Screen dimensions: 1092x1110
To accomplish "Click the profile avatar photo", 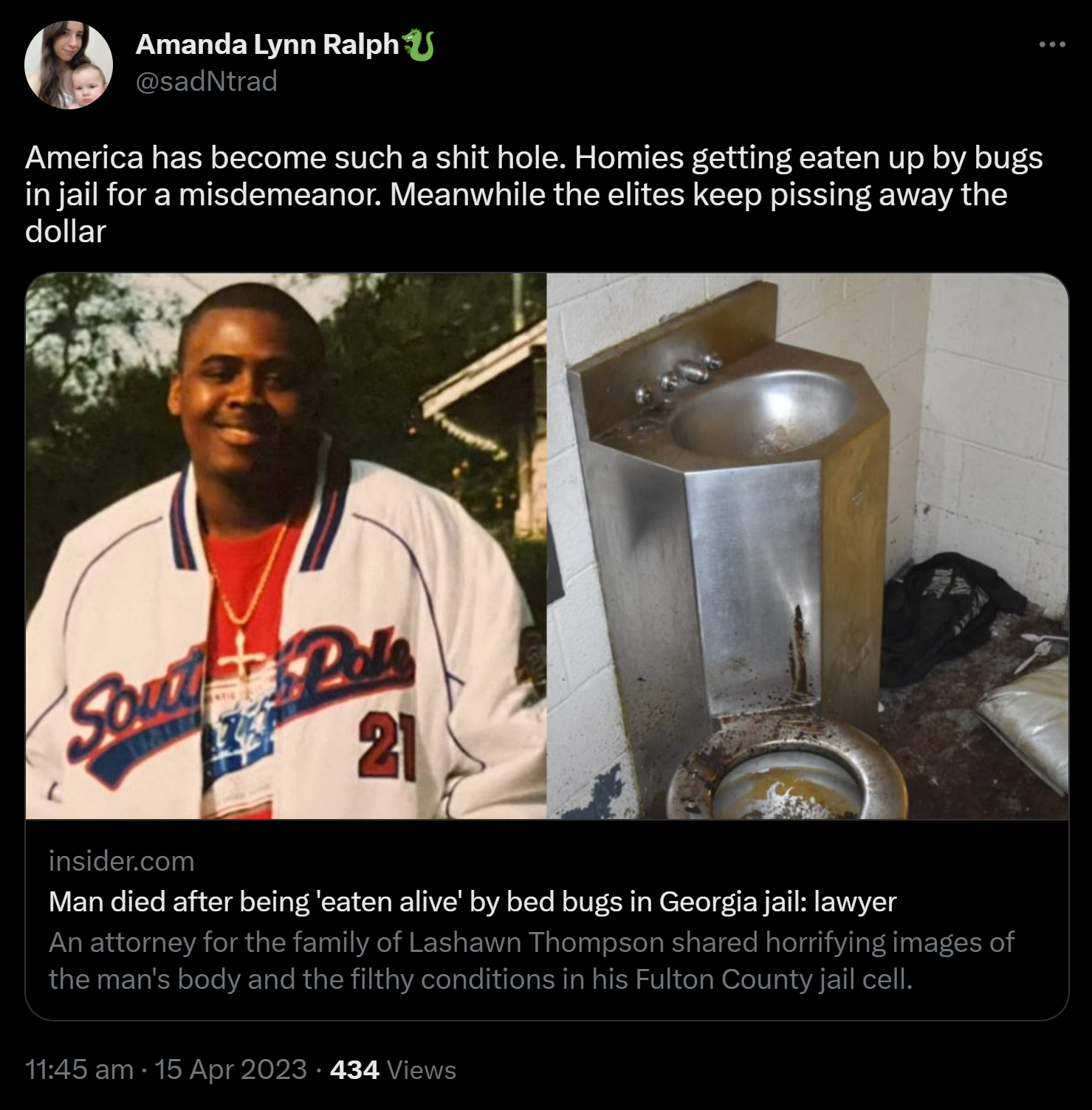I will point(69,65).
